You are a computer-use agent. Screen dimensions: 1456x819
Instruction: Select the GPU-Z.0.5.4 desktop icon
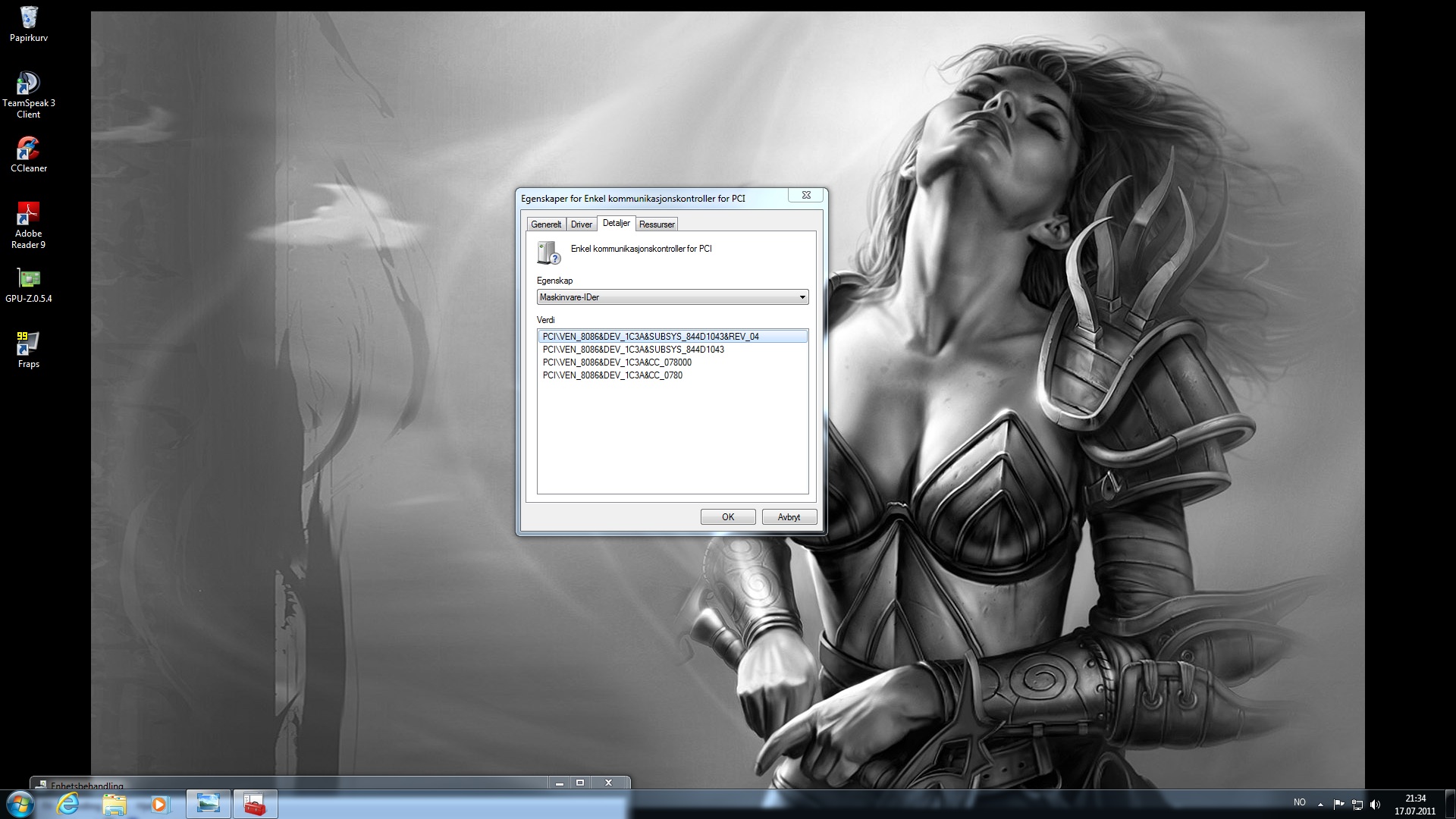(x=28, y=285)
